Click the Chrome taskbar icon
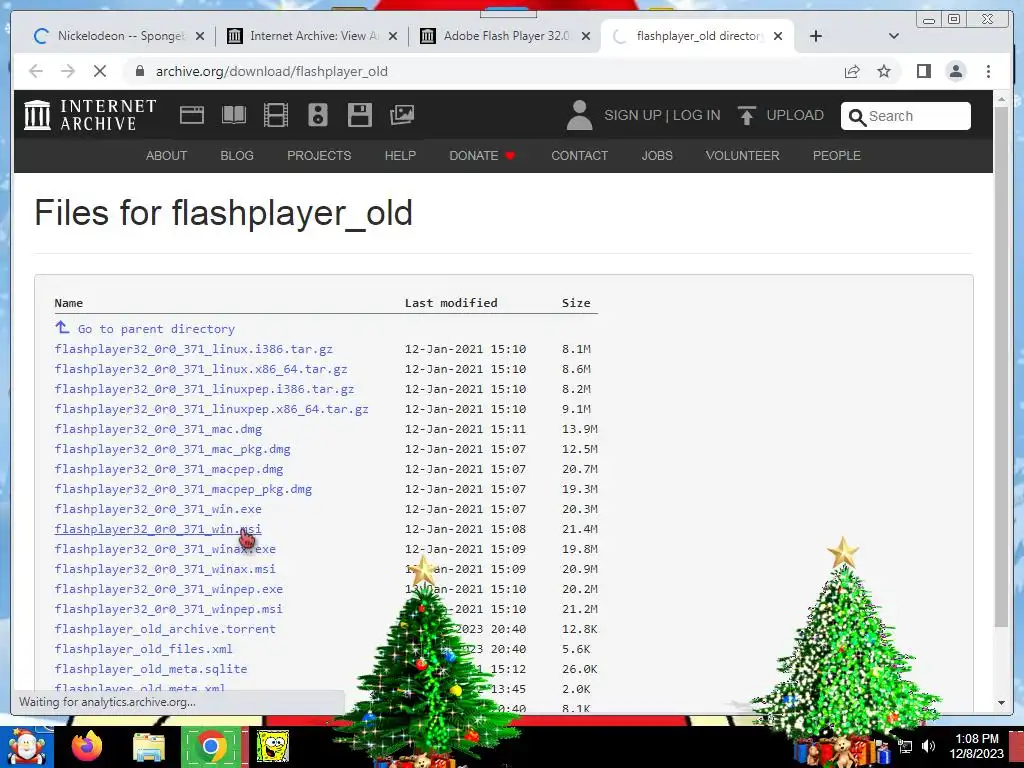The width and height of the screenshot is (1024, 768). [210, 746]
